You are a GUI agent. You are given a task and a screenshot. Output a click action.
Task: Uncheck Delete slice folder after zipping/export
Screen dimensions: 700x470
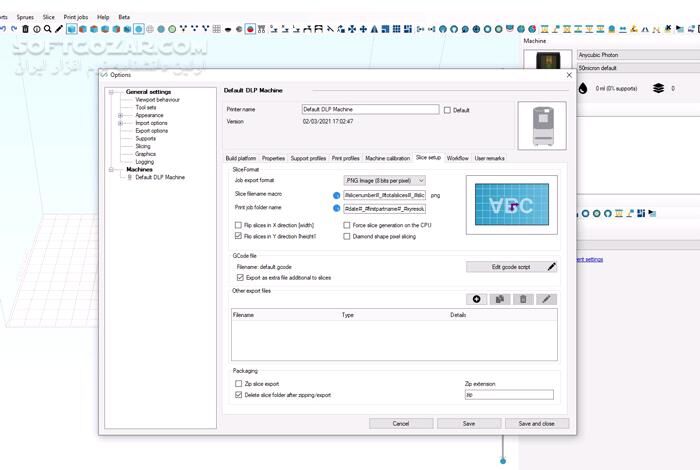pos(238,395)
